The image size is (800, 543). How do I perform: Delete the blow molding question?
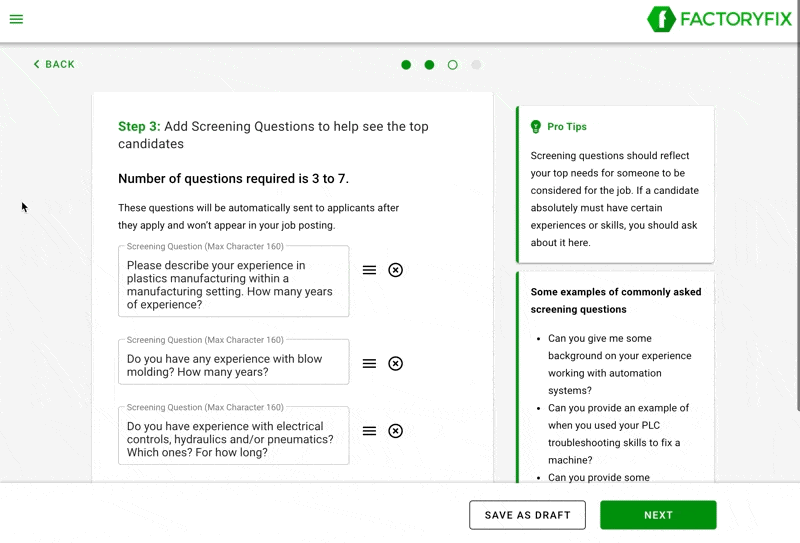pyautogui.click(x=395, y=363)
